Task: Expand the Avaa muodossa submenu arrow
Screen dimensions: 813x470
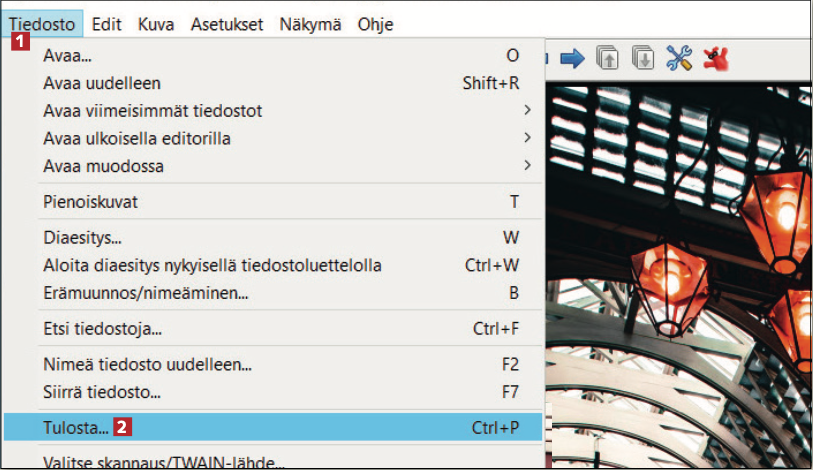Action: click(527, 165)
